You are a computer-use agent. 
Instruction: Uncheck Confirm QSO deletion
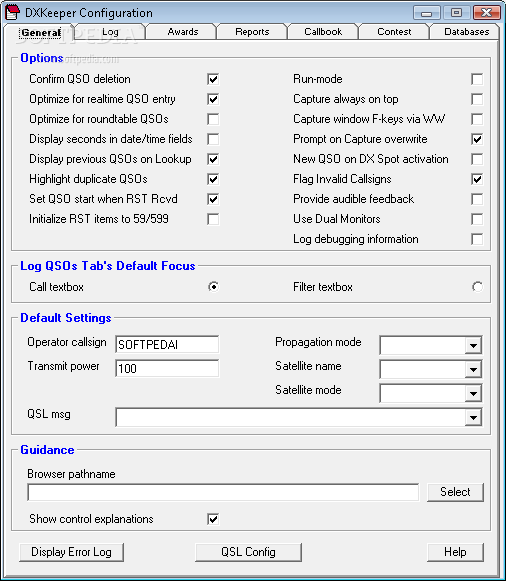tap(213, 79)
